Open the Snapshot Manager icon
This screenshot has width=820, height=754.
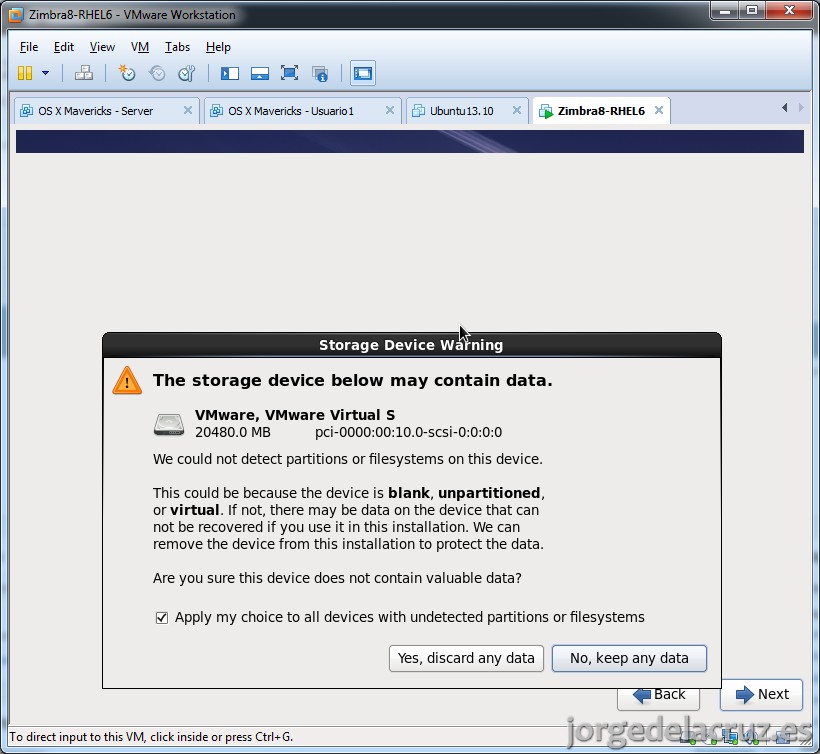tap(187, 73)
